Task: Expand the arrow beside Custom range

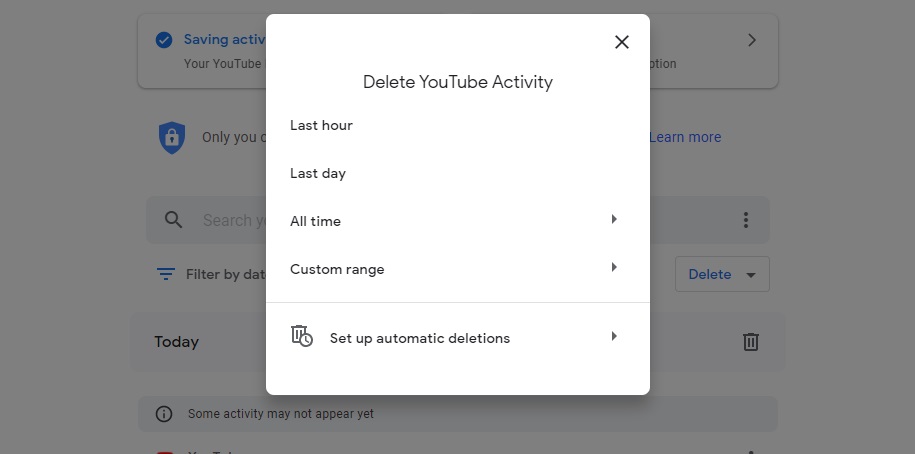Action: coord(614,268)
